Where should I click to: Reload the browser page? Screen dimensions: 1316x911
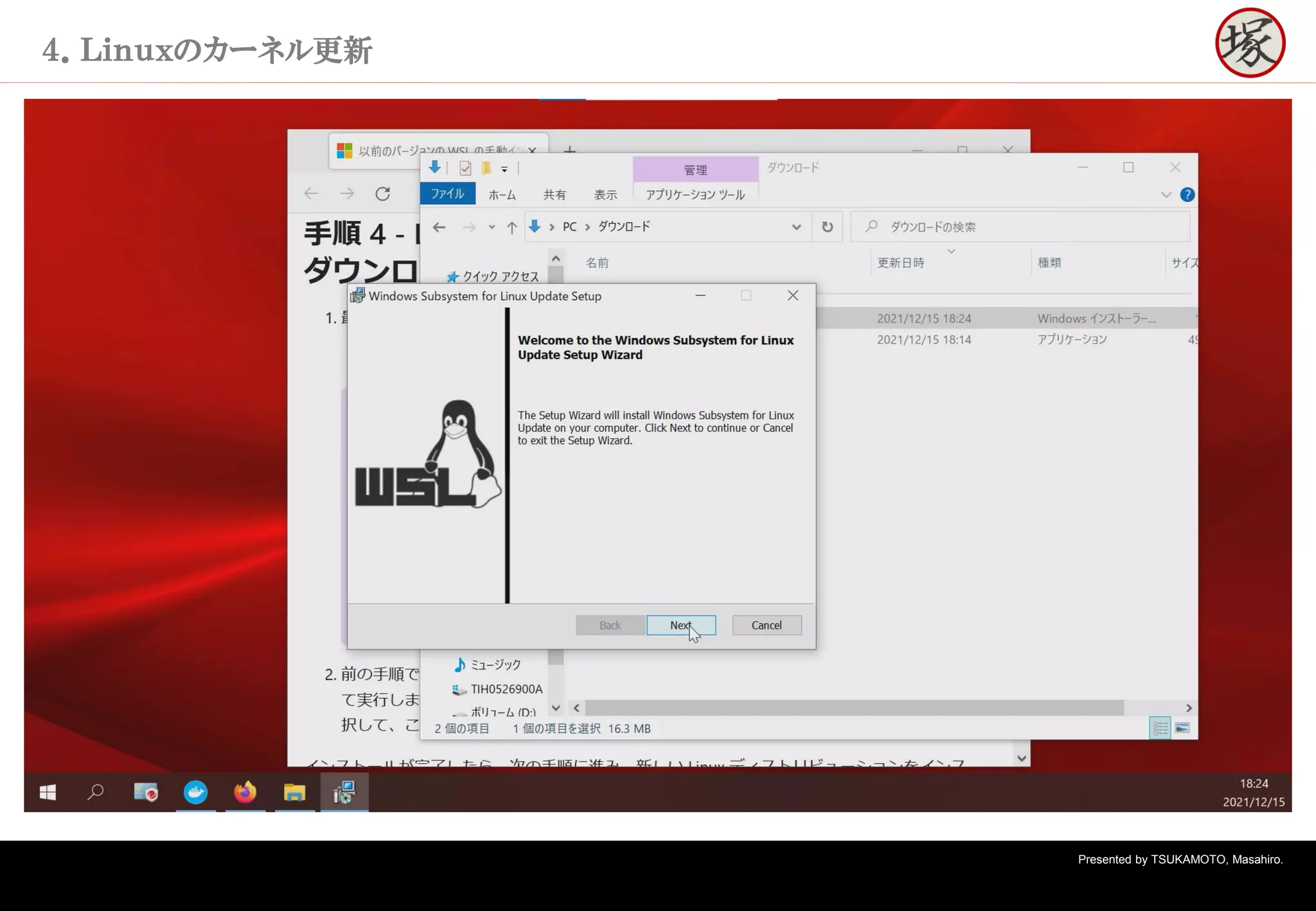tap(383, 193)
